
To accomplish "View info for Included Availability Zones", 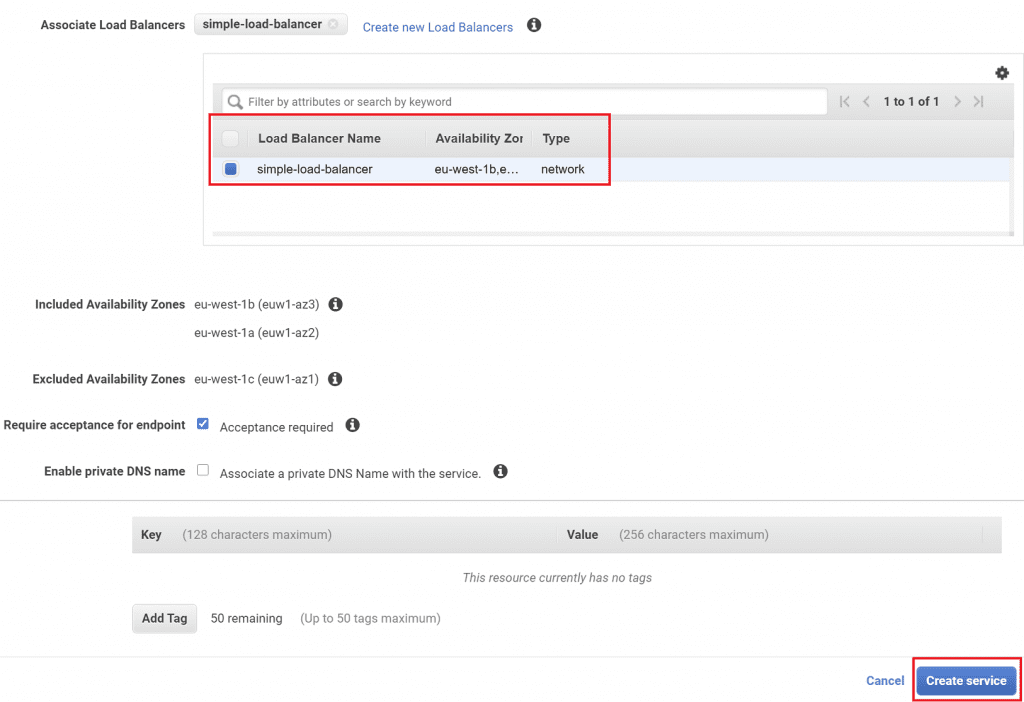I will point(336,304).
